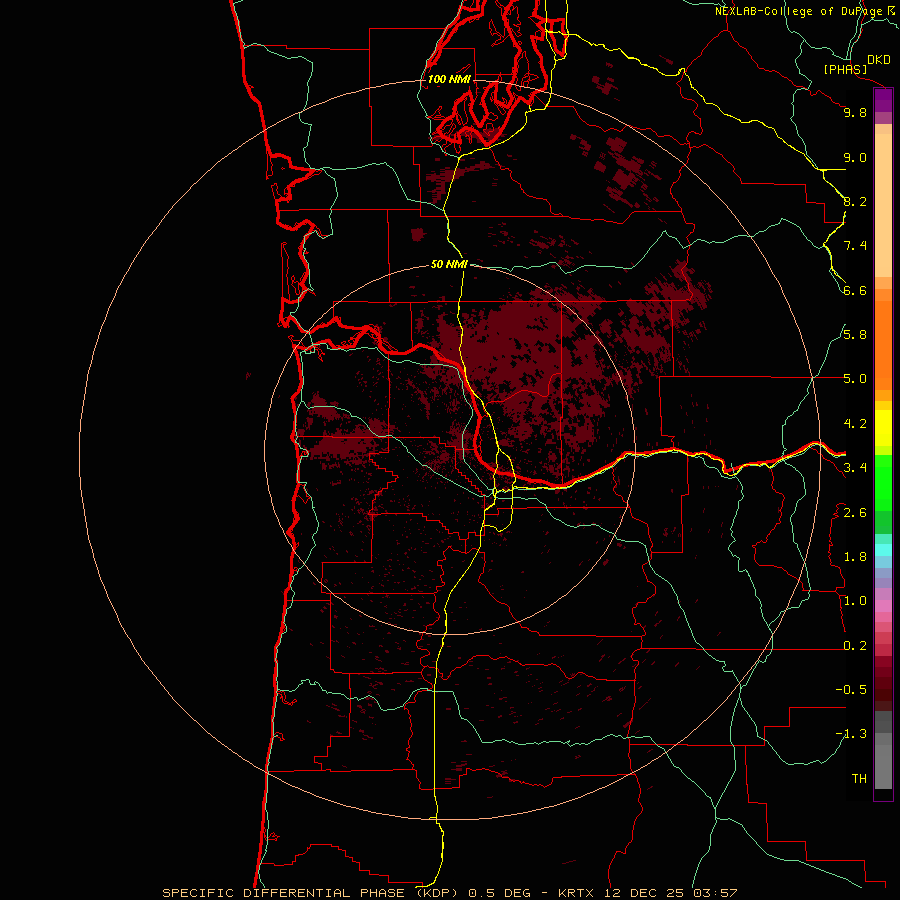Click the 5.0 scale value
900x900 pixels.
(855, 379)
